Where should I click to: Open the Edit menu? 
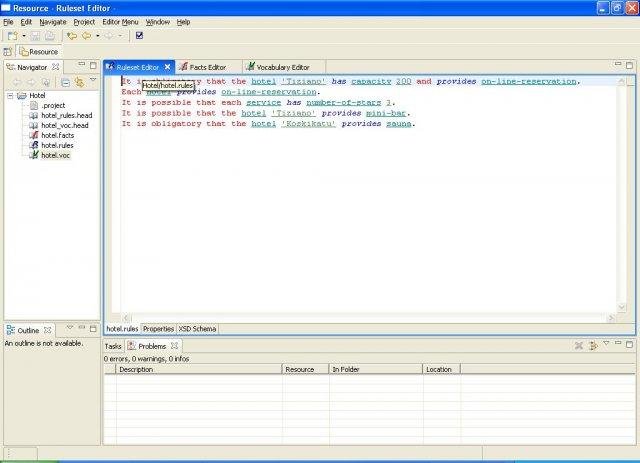[26, 22]
